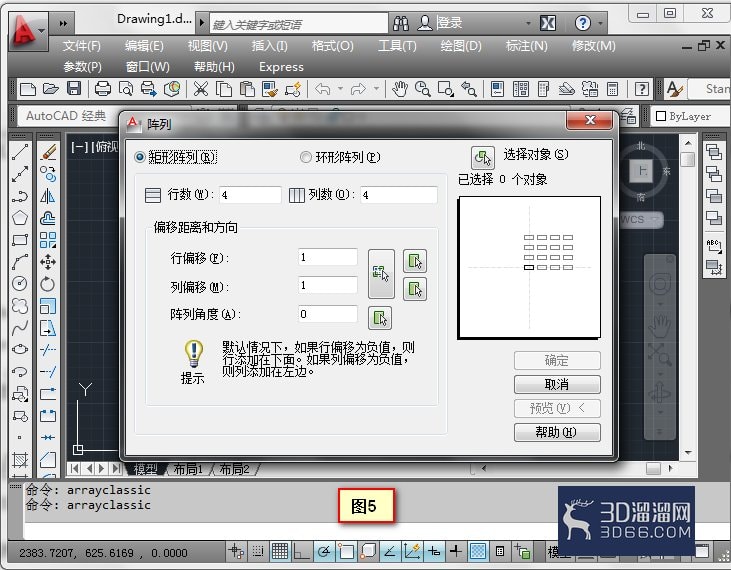Click the pick row offset icon
This screenshot has width=731, height=570.
[415, 261]
